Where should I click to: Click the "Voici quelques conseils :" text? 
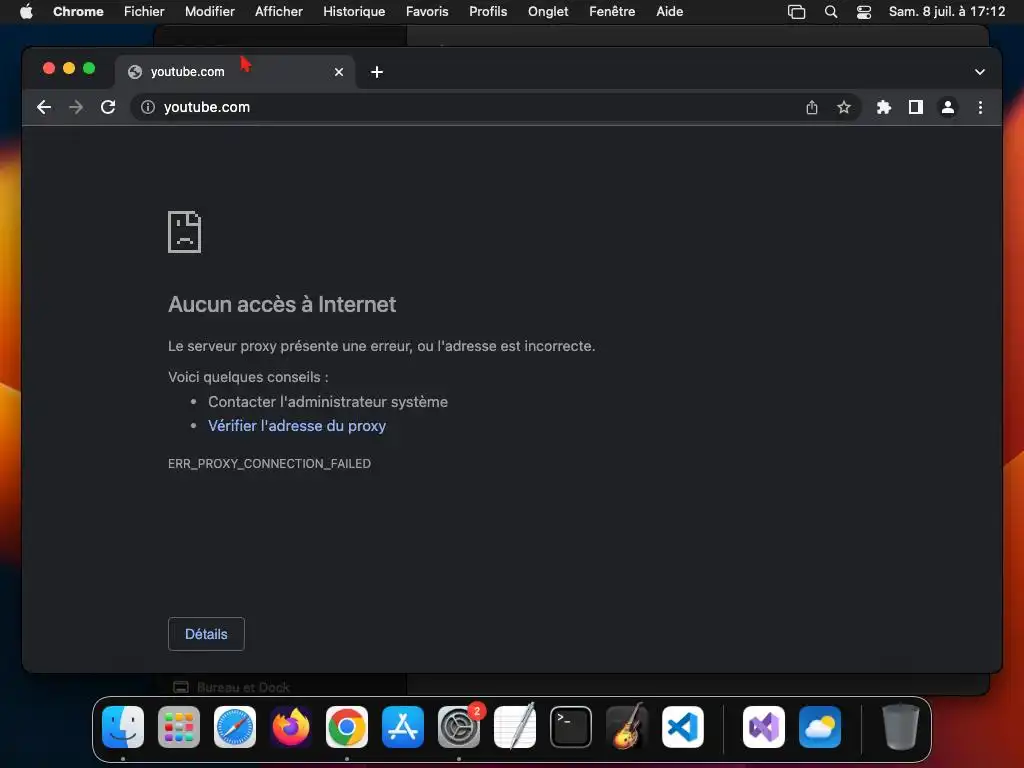click(x=248, y=377)
